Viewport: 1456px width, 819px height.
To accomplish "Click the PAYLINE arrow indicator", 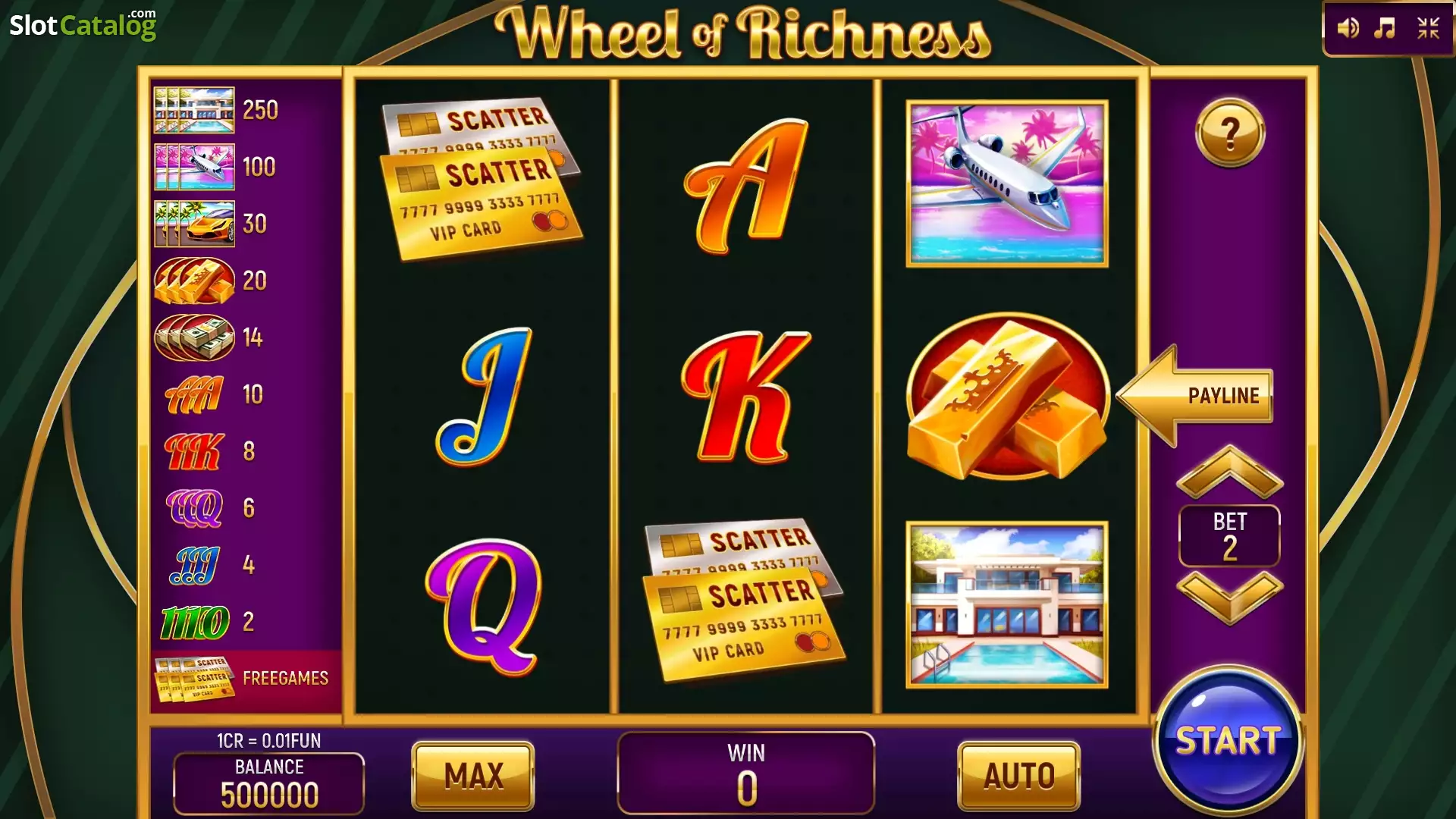I will coord(1196,395).
